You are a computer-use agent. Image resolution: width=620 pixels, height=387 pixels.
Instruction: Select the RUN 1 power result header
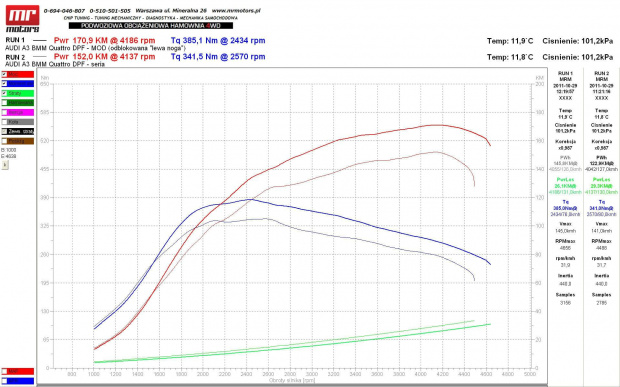104,40
